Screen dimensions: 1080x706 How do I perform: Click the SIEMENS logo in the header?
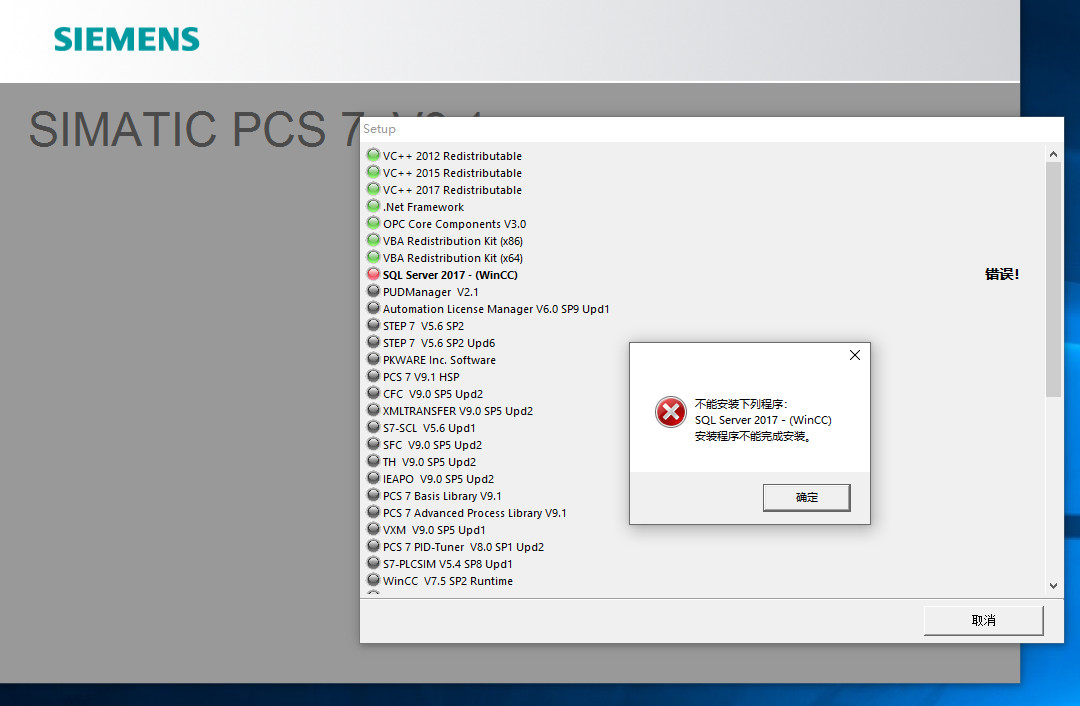pyautogui.click(x=127, y=39)
